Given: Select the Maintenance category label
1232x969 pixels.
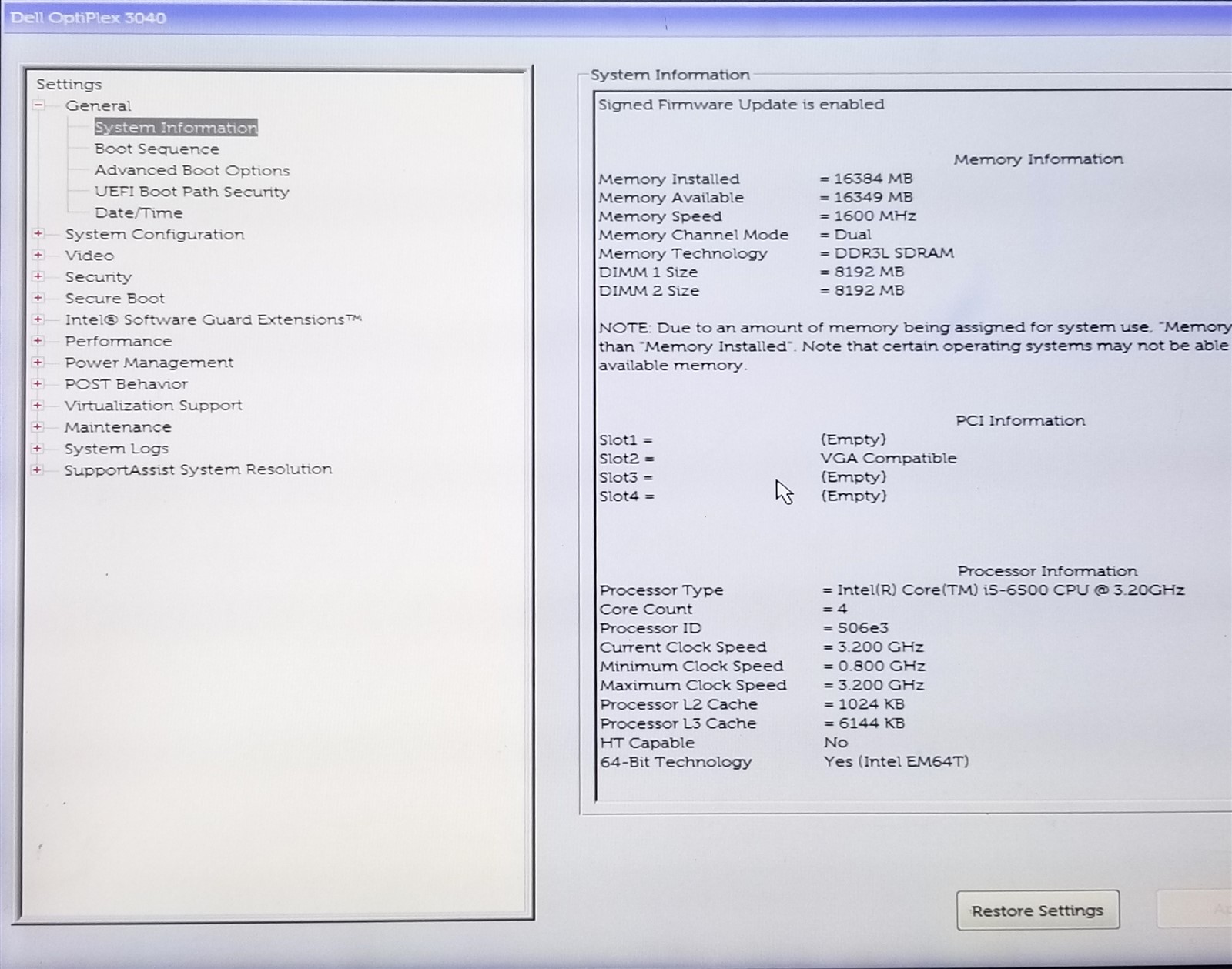Looking at the screenshot, I should point(118,426).
